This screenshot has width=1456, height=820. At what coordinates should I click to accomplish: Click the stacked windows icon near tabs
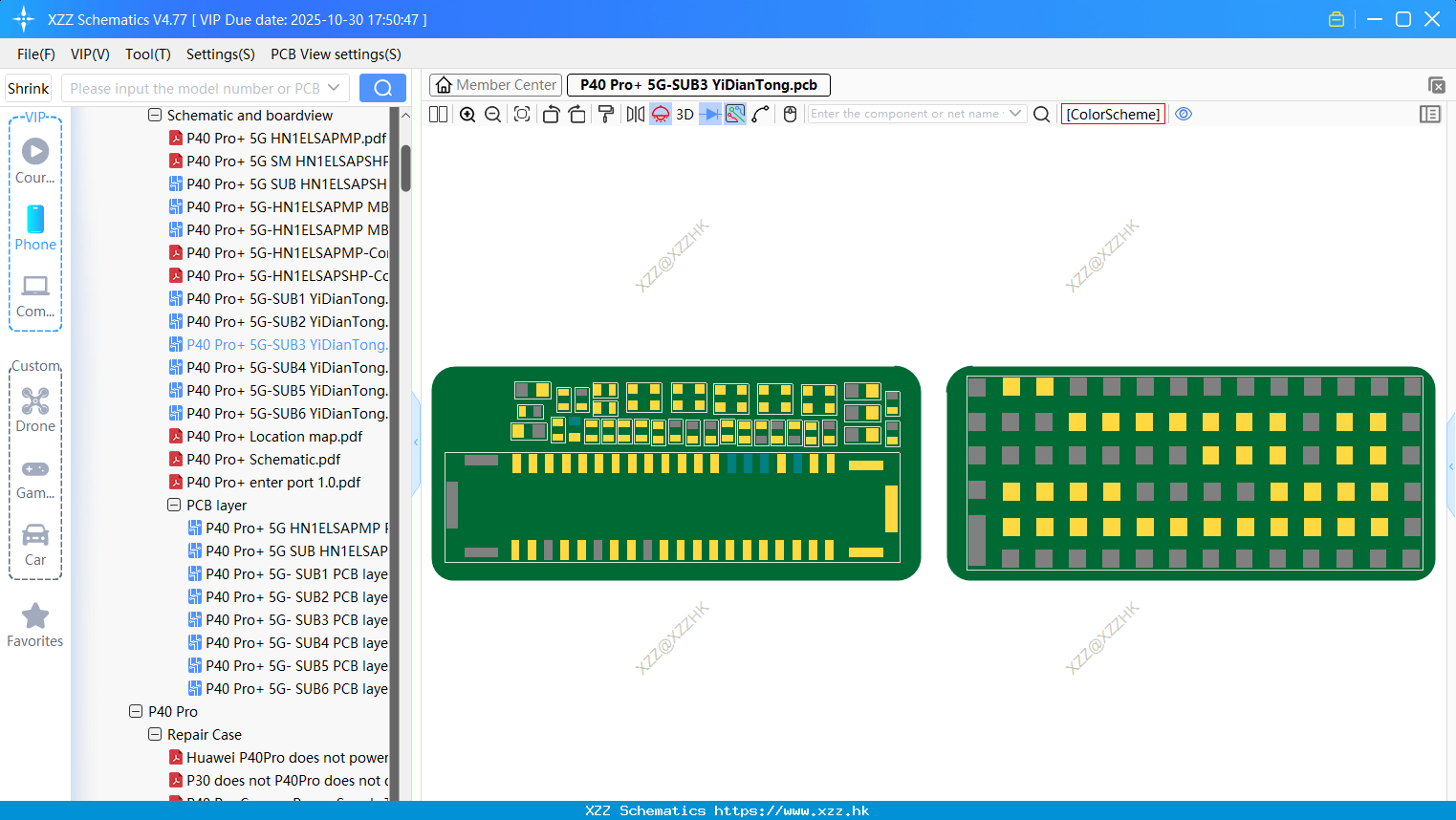tap(1436, 85)
